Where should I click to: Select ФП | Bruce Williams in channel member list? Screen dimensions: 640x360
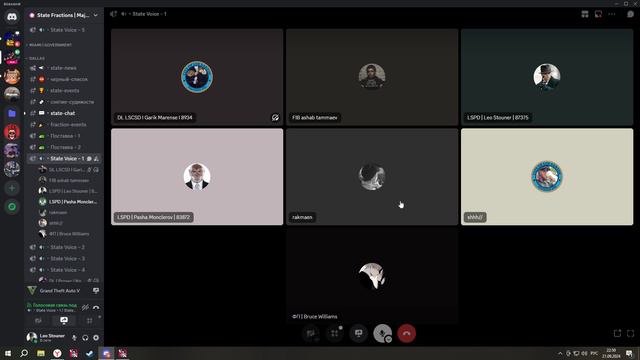69,234
